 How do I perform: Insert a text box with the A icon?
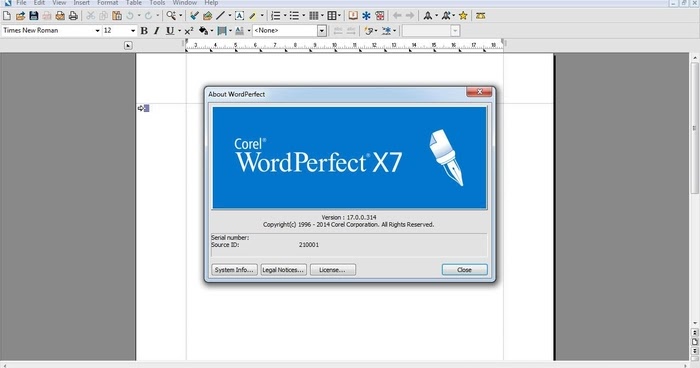[239, 16]
